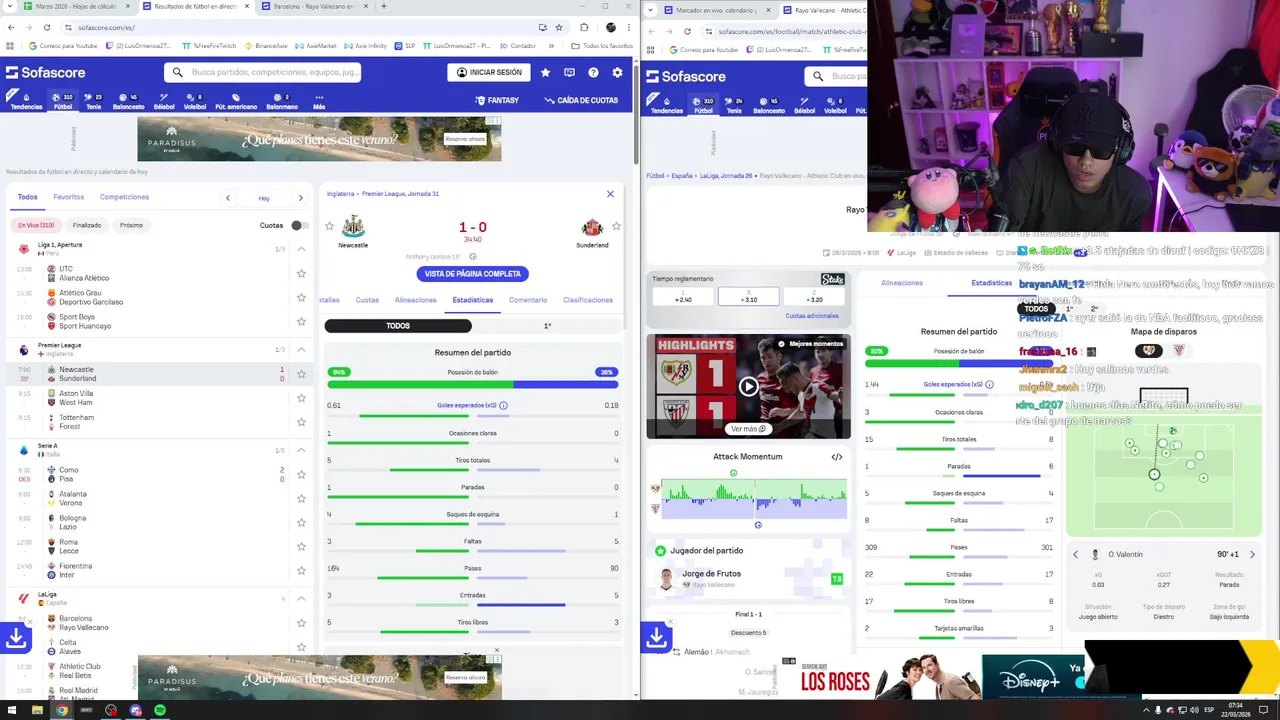This screenshot has height=720, width=1280.
Task: Open the Tendencias sport icon in left Sofascore window
Action: 26,101
